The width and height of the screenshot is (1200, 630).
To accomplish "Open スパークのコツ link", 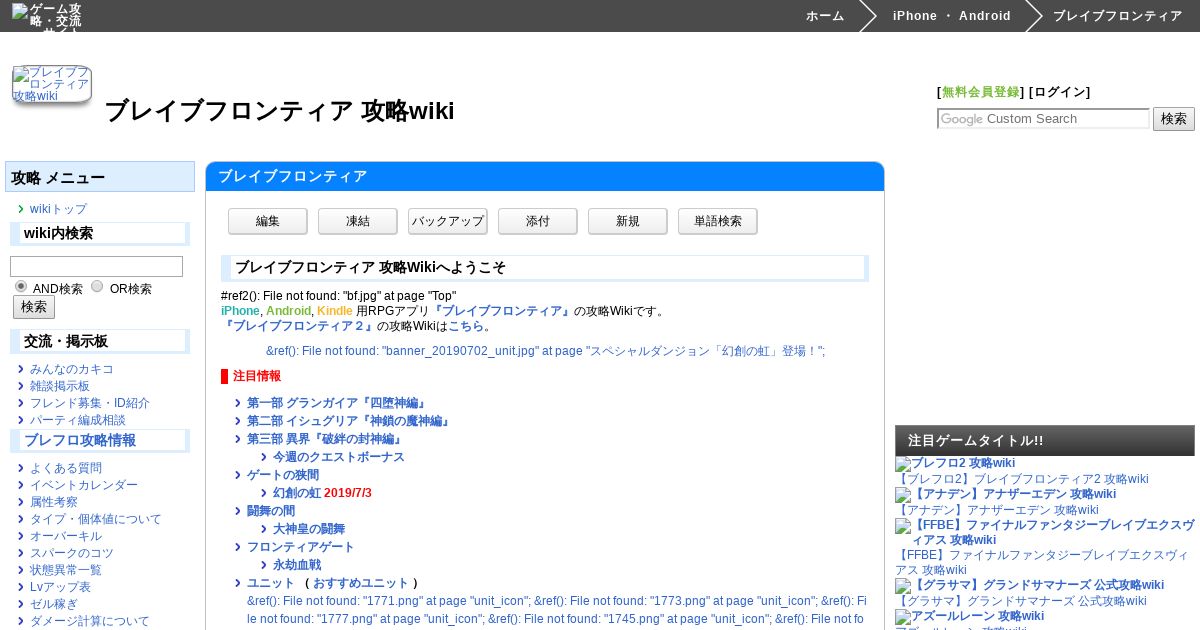I will point(72,553).
